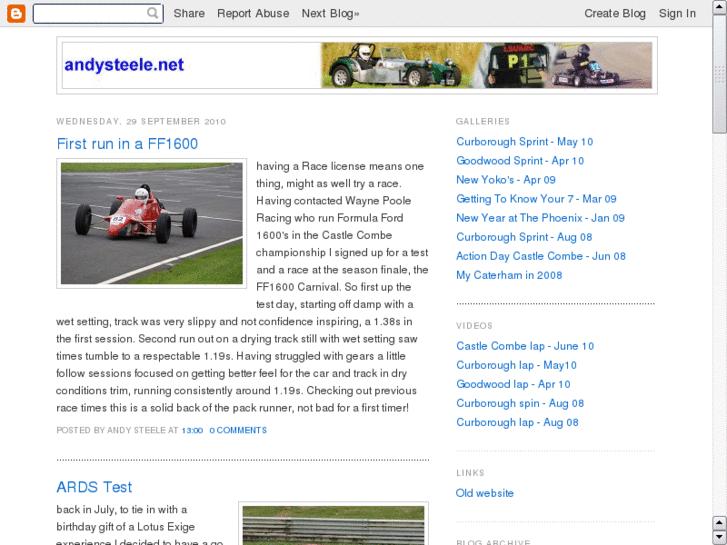Open New Year at The Phoenix - Jan 09
The image size is (727, 545).
pos(540,218)
